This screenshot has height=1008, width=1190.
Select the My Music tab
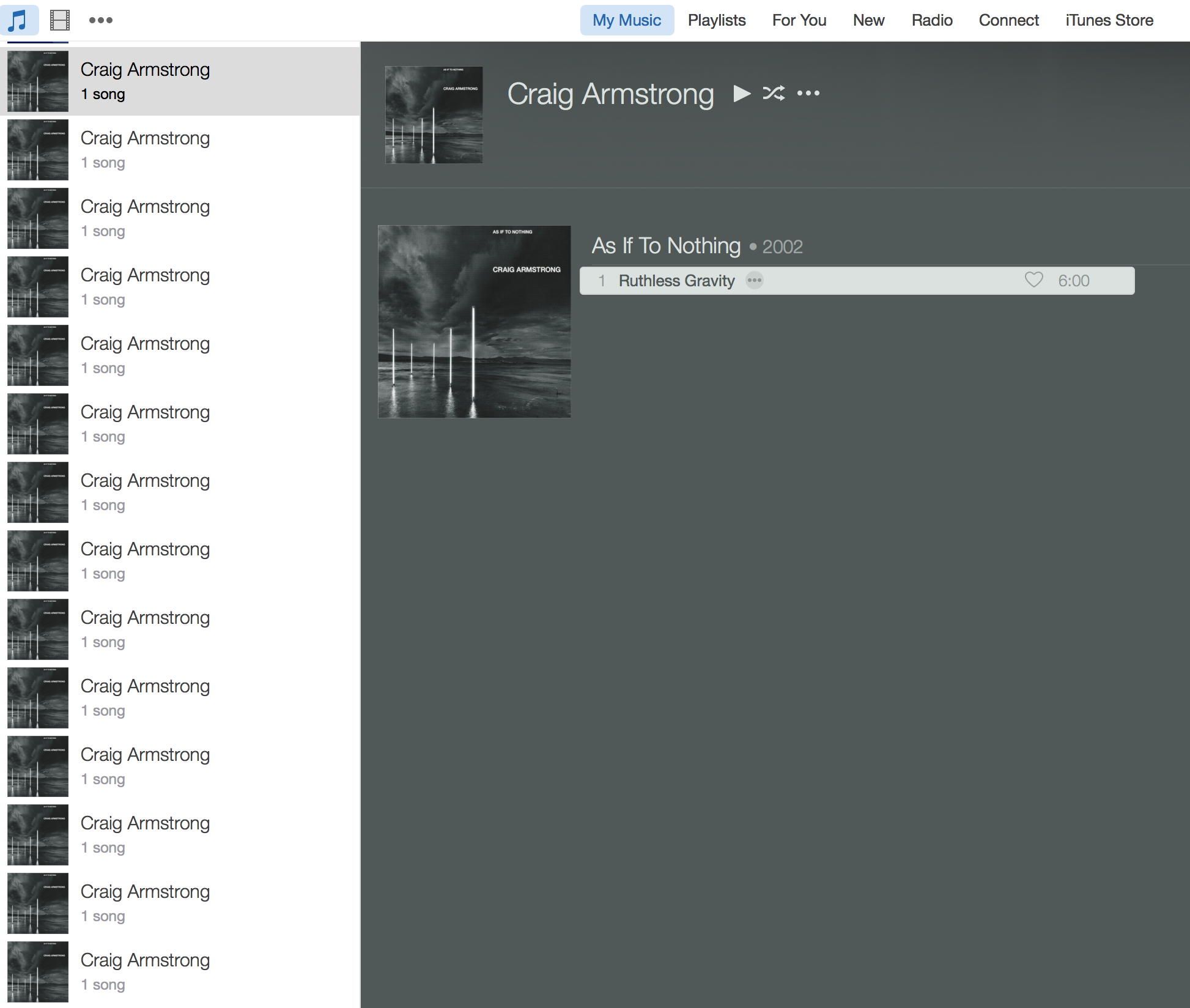point(626,20)
